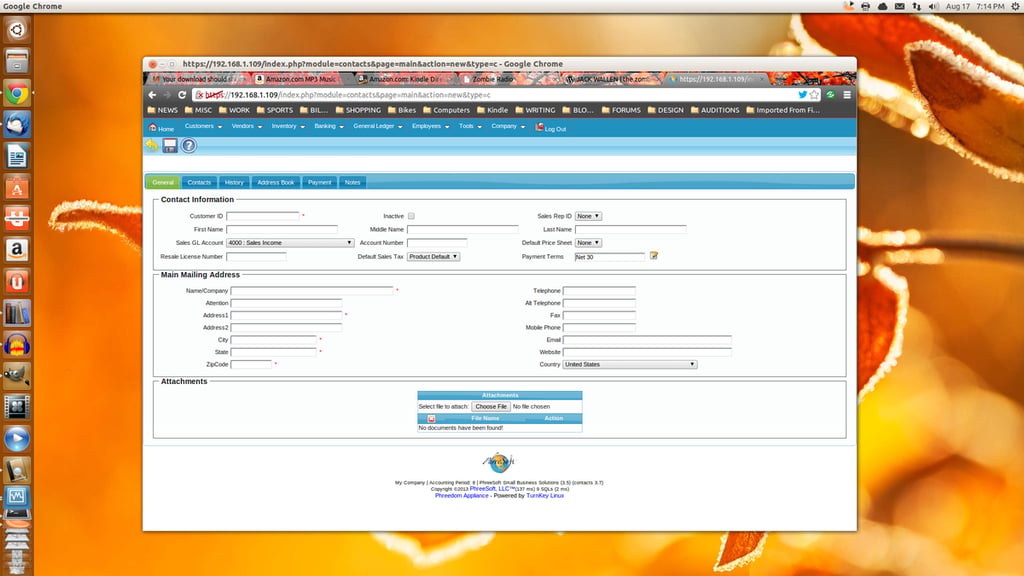Open the Help question mark icon
The height and width of the screenshot is (576, 1024).
point(189,145)
